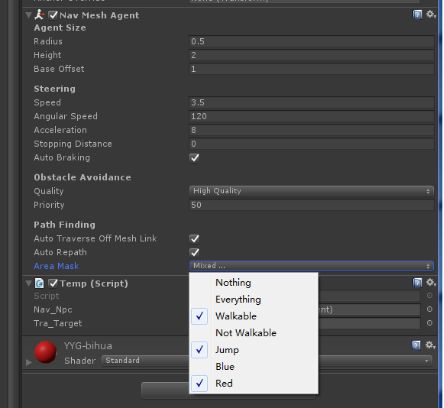Screen dimensions: 444x408
Task: Collapse the Temp (Script) component
Action: [x=29, y=284]
